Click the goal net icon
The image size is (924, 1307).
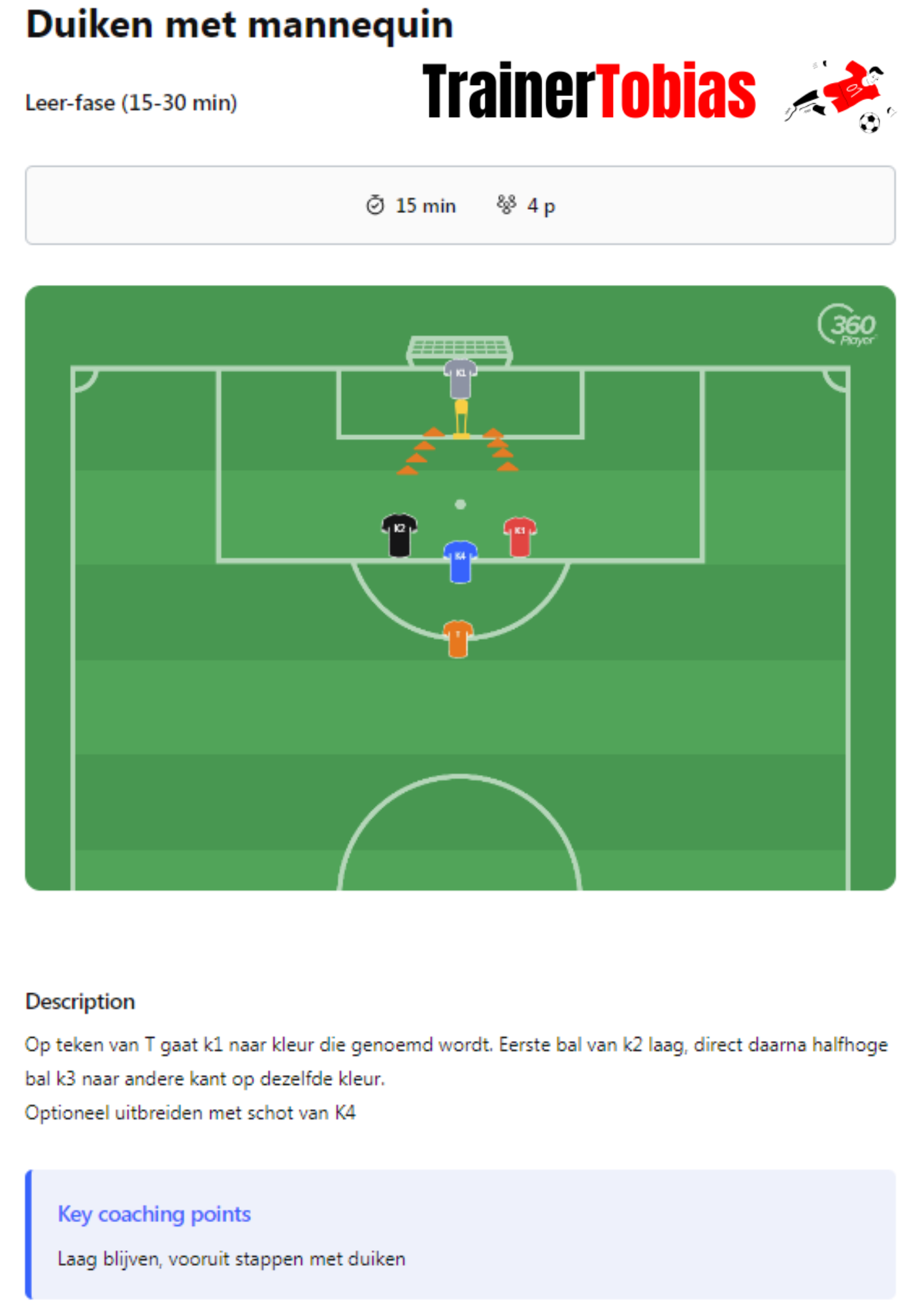click(x=459, y=347)
